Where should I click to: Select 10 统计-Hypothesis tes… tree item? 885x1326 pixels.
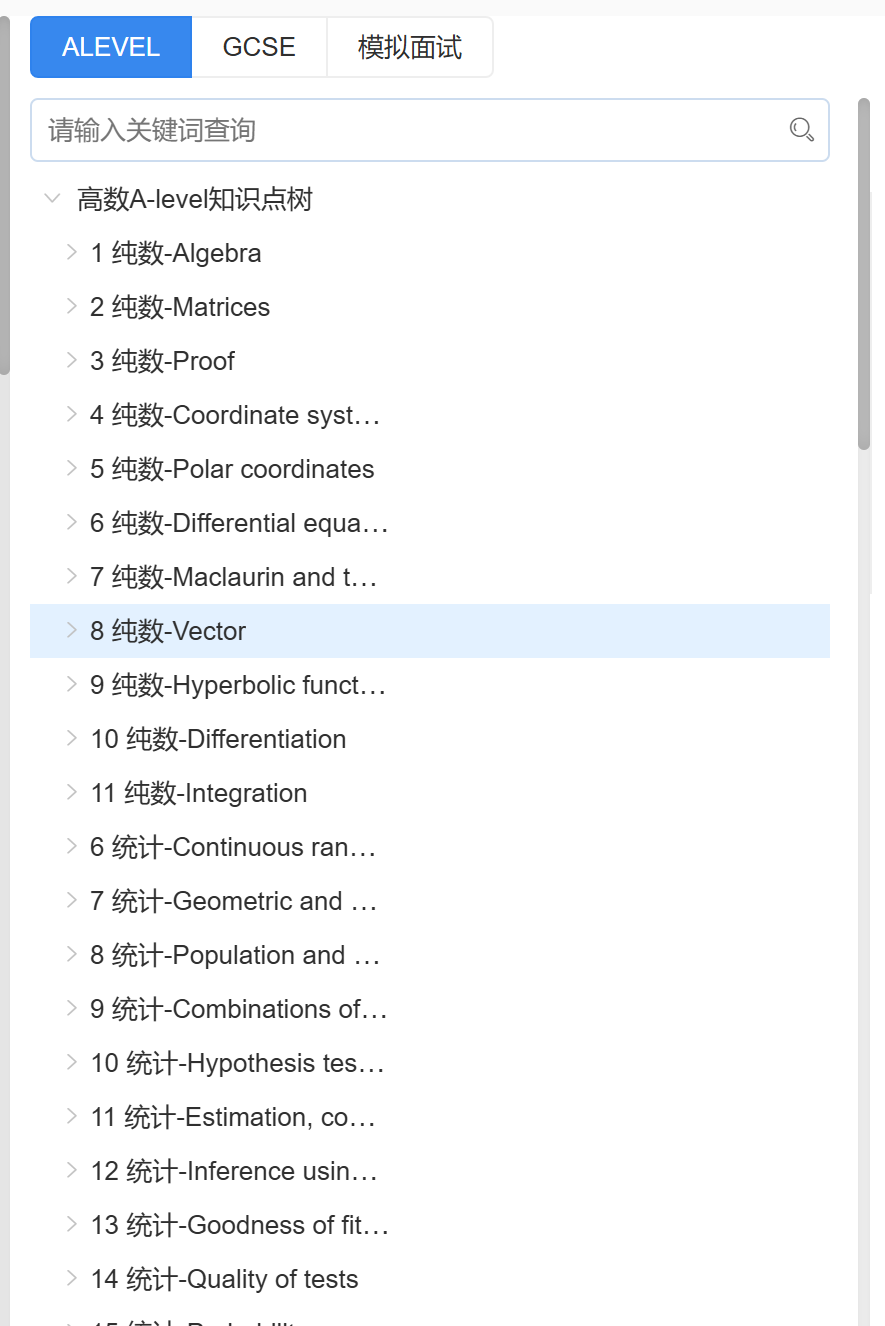[x=237, y=1063]
